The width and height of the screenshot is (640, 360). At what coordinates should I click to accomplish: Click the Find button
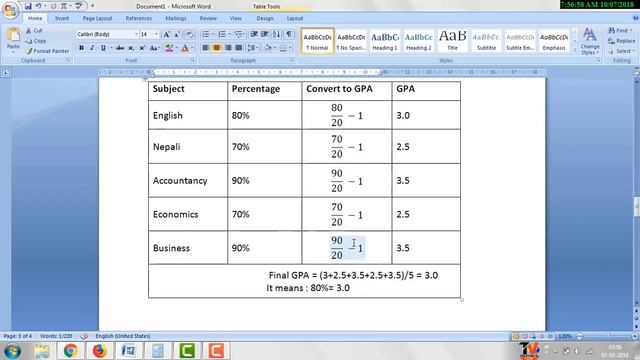[x=620, y=31]
